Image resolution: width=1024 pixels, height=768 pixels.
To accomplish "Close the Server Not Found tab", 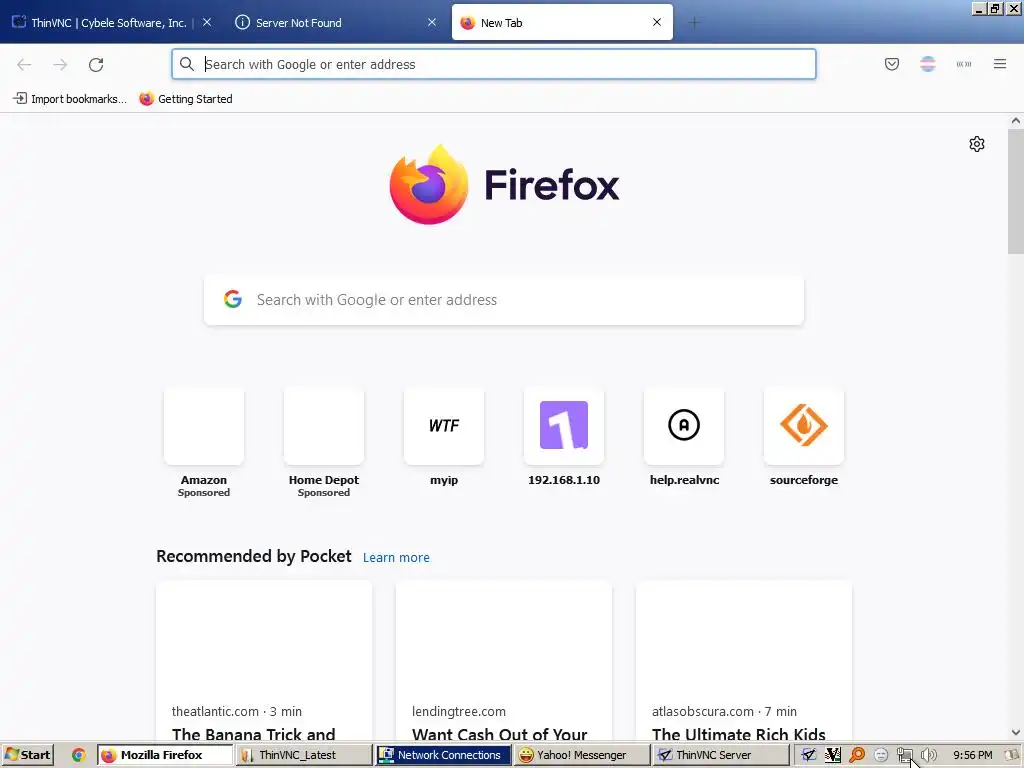I will tap(432, 22).
